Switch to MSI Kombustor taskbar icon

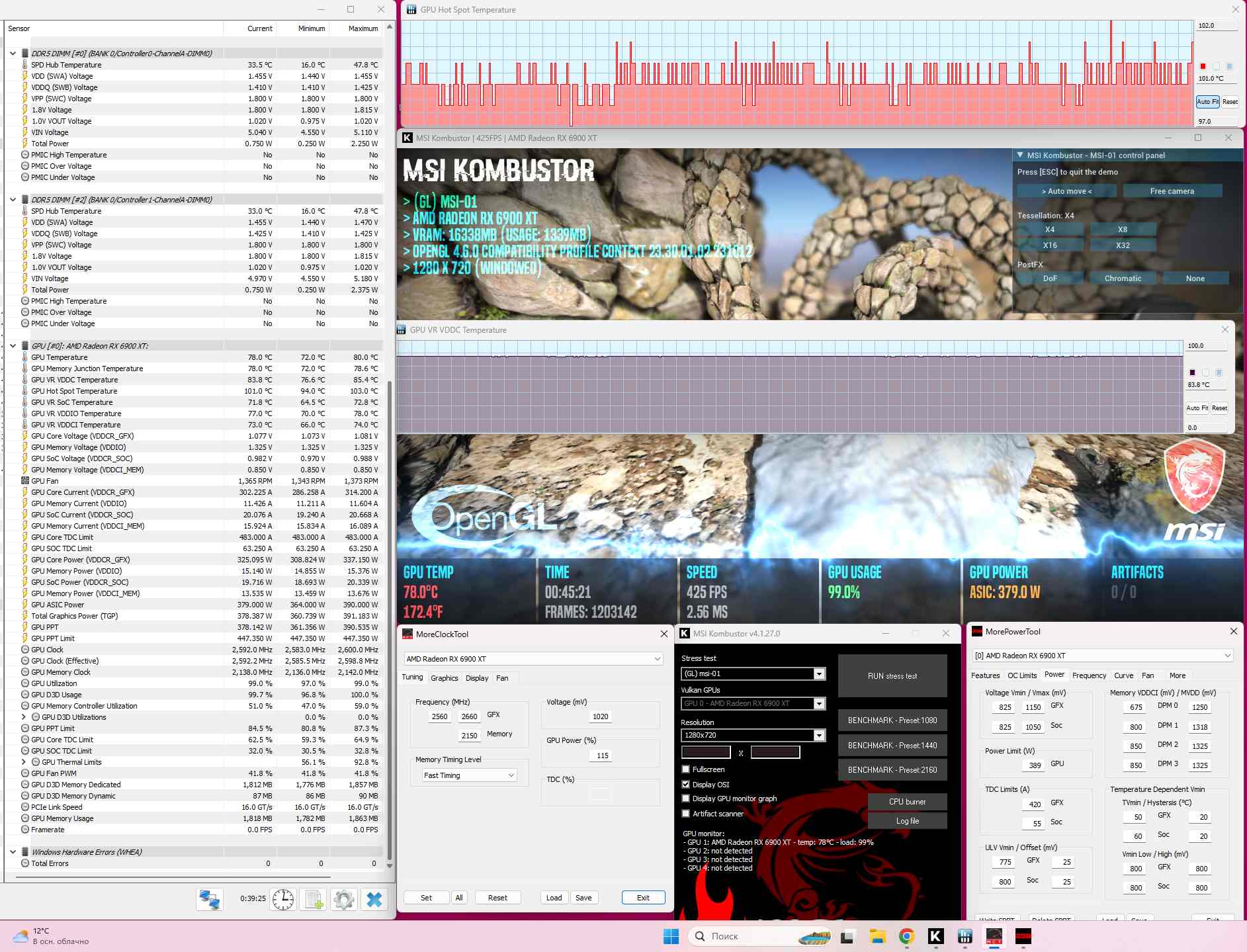pyautogui.click(x=935, y=936)
